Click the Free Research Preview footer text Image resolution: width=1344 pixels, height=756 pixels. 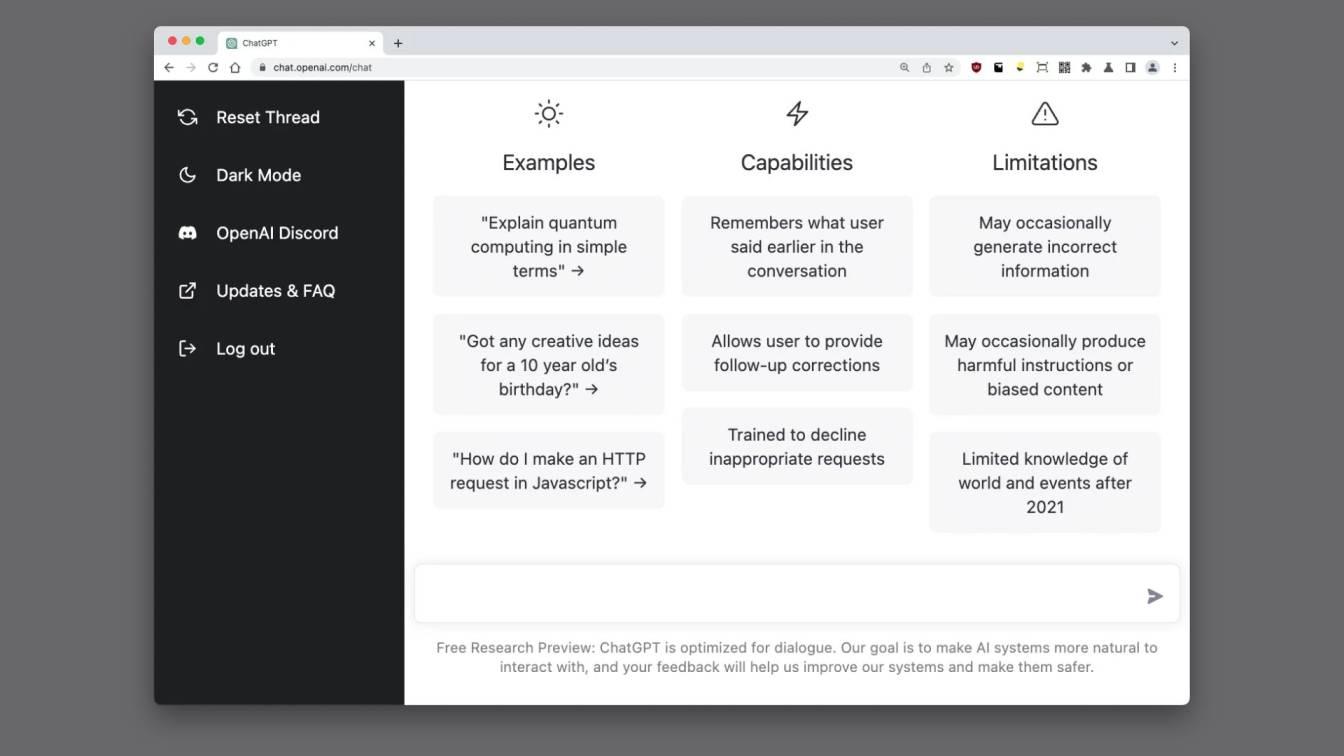click(797, 657)
